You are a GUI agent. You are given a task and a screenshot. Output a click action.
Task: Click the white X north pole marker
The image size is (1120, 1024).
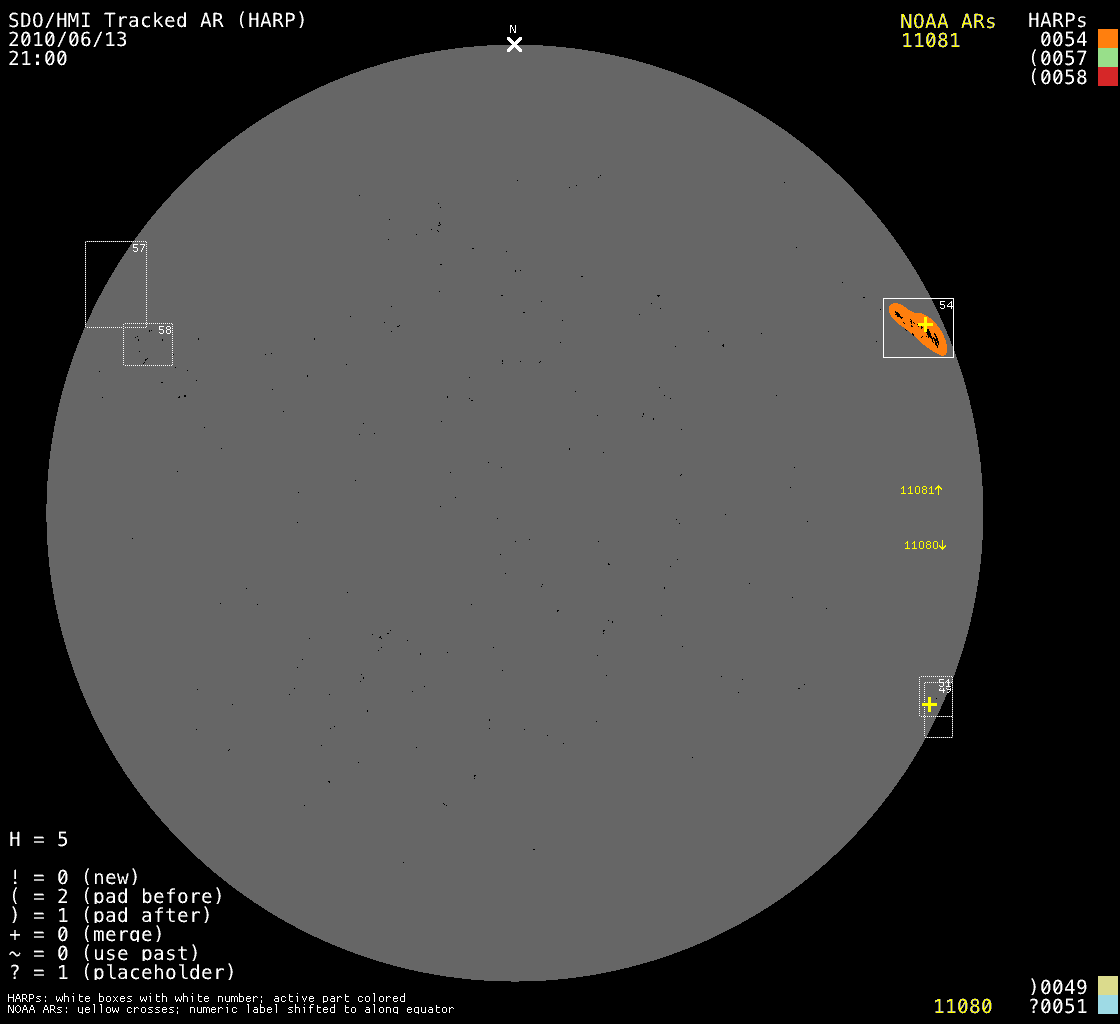coord(514,44)
